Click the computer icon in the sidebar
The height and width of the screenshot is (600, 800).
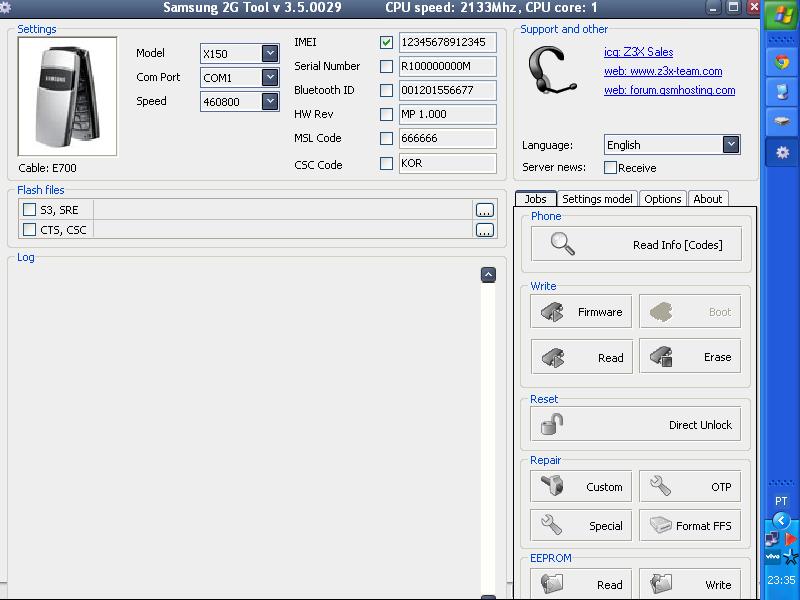[781, 91]
